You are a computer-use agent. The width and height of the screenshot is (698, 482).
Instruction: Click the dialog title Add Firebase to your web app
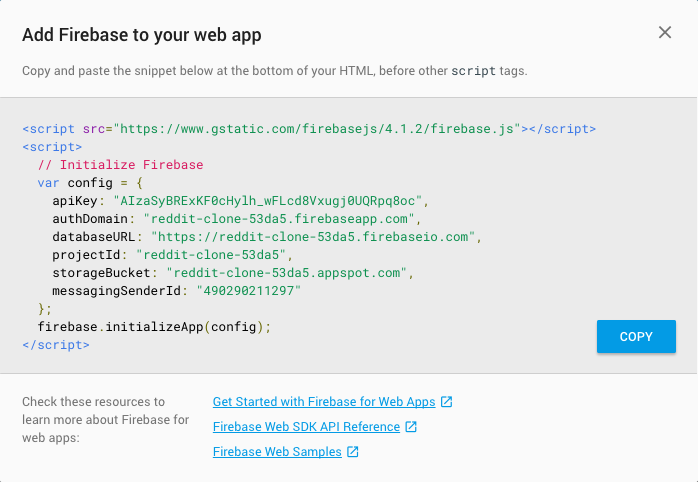pyautogui.click(x=142, y=35)
